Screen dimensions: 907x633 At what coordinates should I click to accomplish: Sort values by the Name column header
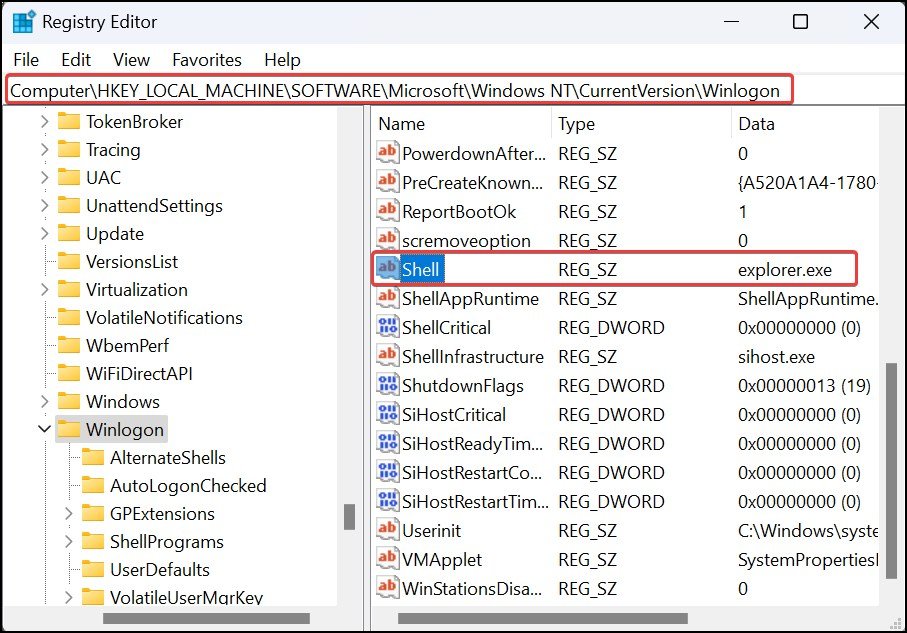point(462,124)
